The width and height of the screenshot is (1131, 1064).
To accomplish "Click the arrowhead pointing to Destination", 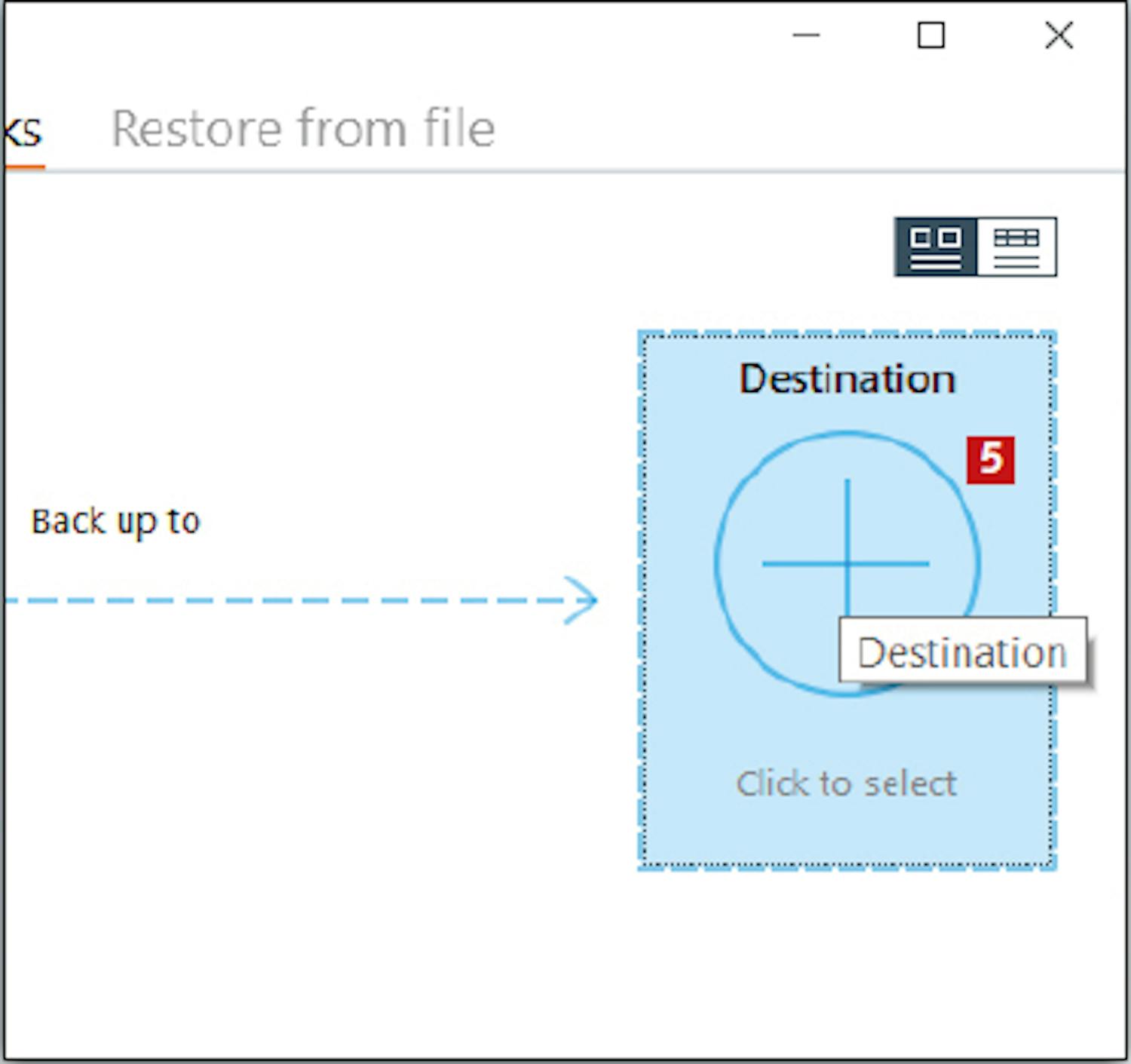I will (581, 600).
